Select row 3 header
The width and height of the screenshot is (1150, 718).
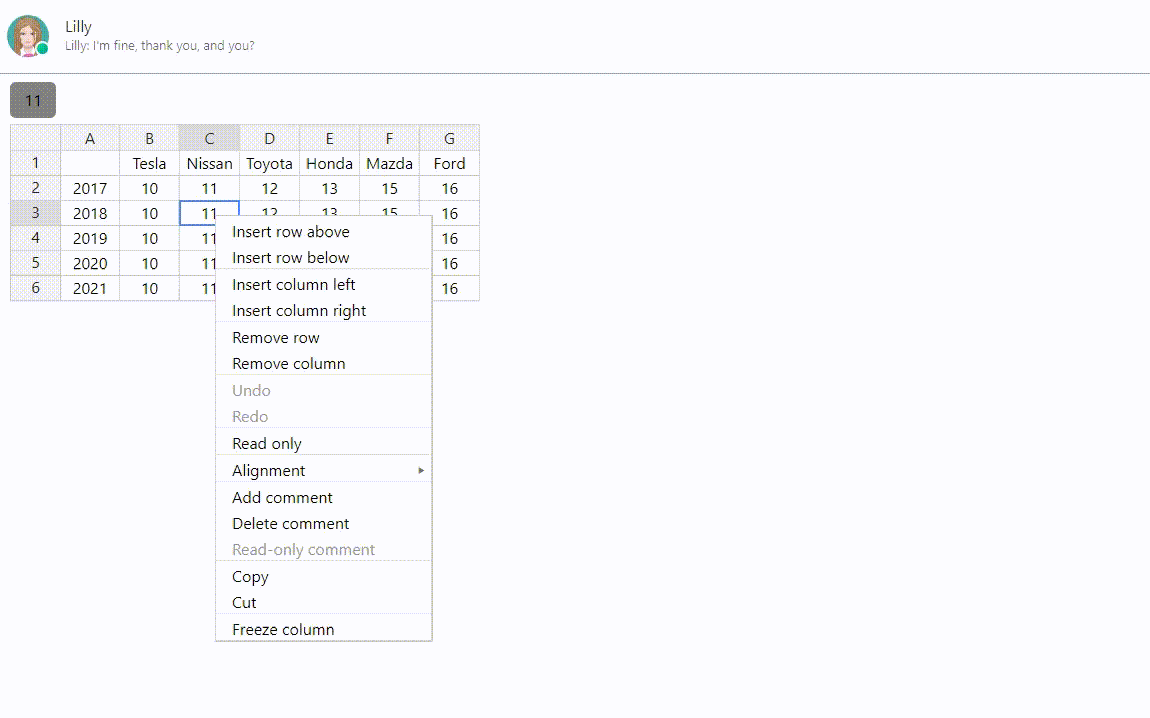[x=35, y=213]
